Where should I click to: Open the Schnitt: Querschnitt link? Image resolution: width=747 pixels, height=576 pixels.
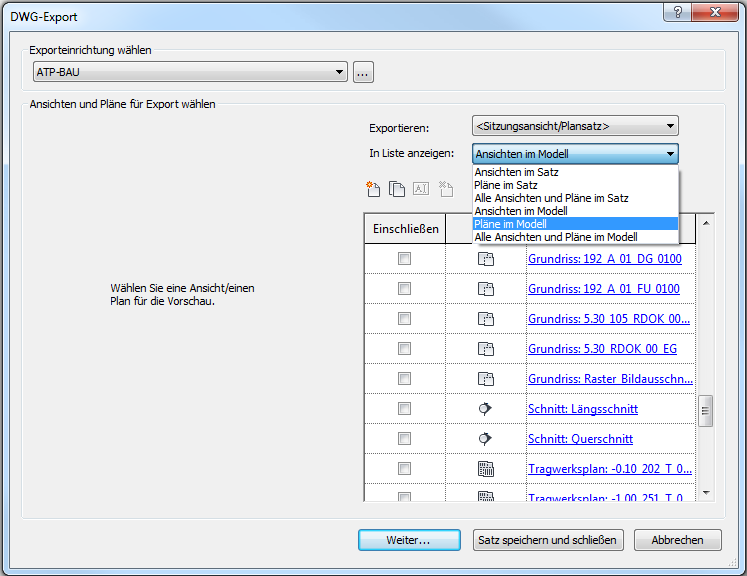click(x=580, y=439)
